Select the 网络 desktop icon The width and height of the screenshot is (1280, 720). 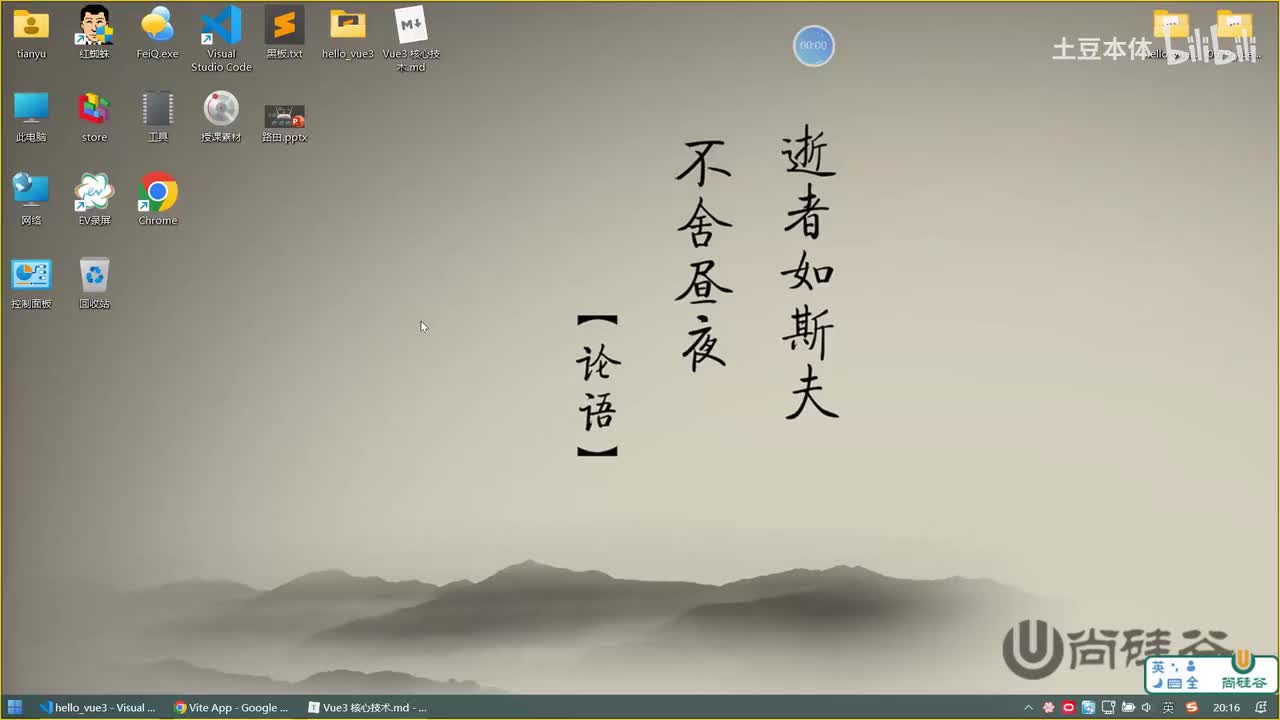(x=31, y=200)
